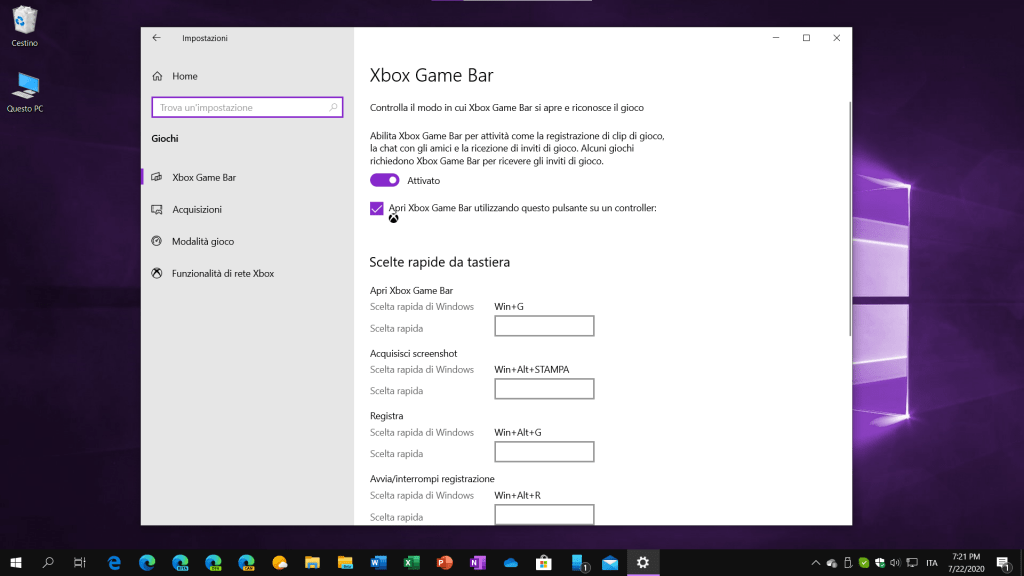Select Acquisizioni in the sidebar
This screenshot has width=1024, height=576.
tap(196, 209)
